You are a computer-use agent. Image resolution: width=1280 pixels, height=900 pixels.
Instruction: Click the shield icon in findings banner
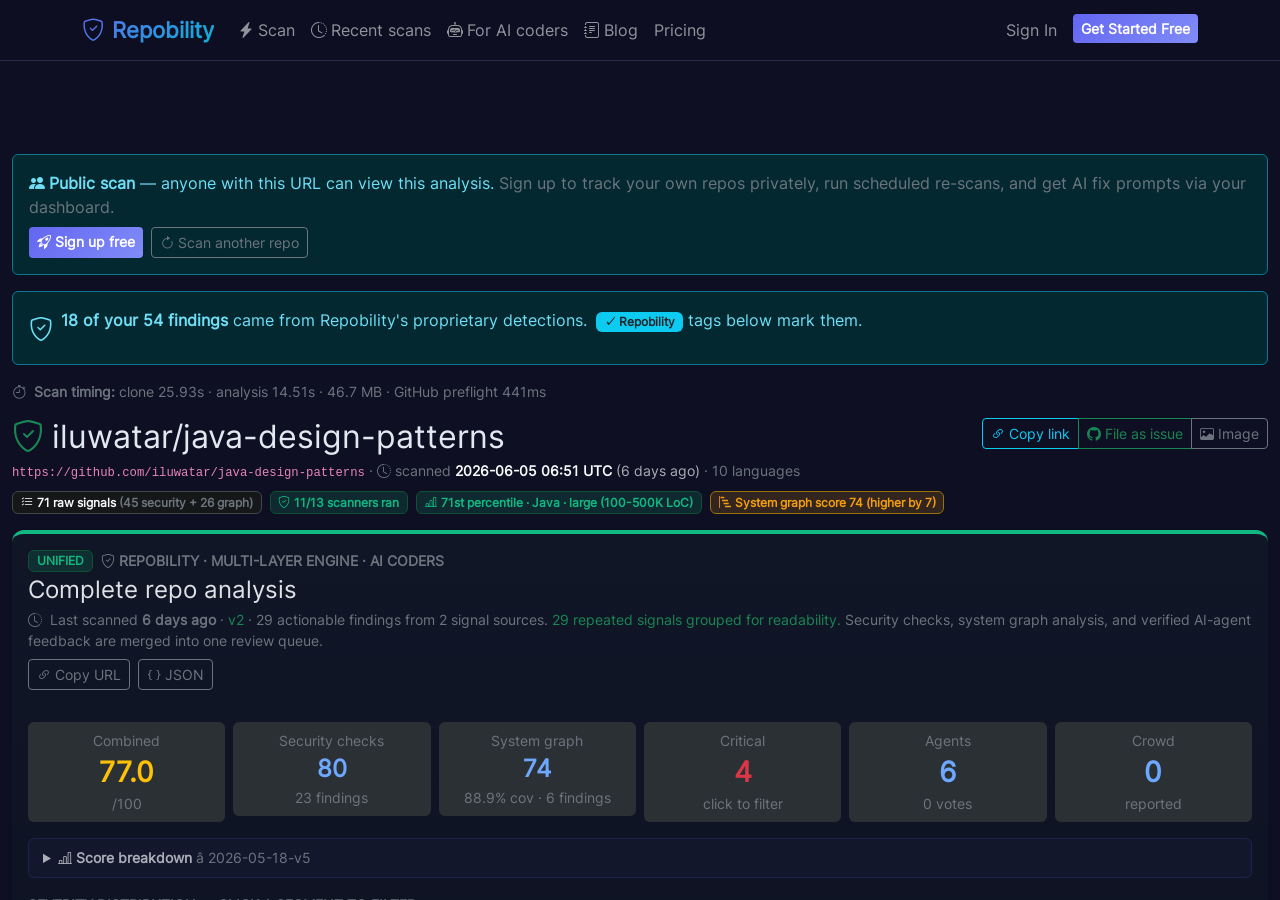41,328
